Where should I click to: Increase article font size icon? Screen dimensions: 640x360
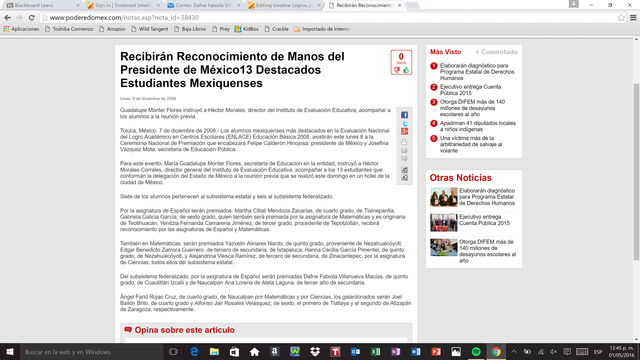pos(404,169)
